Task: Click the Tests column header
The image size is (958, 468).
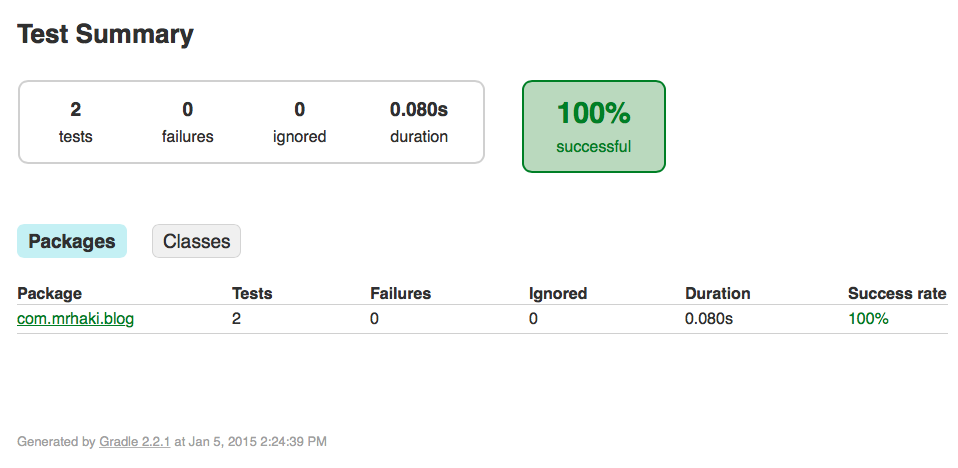Action: pos(252,293)
